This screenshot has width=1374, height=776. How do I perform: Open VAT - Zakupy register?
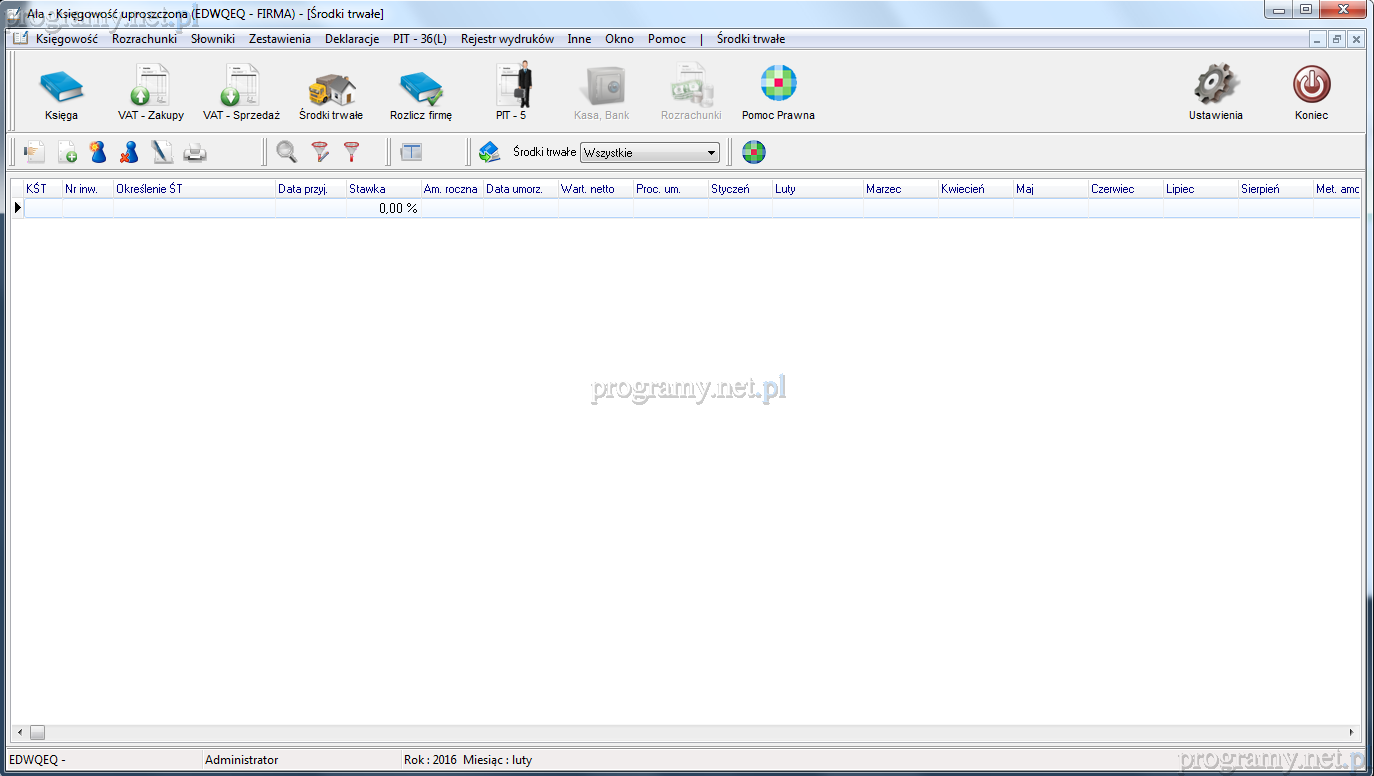coord(151,90)
